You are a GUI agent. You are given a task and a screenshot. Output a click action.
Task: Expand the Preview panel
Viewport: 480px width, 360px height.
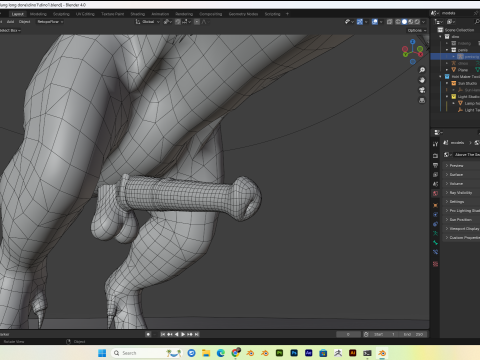tap(462, 165)
